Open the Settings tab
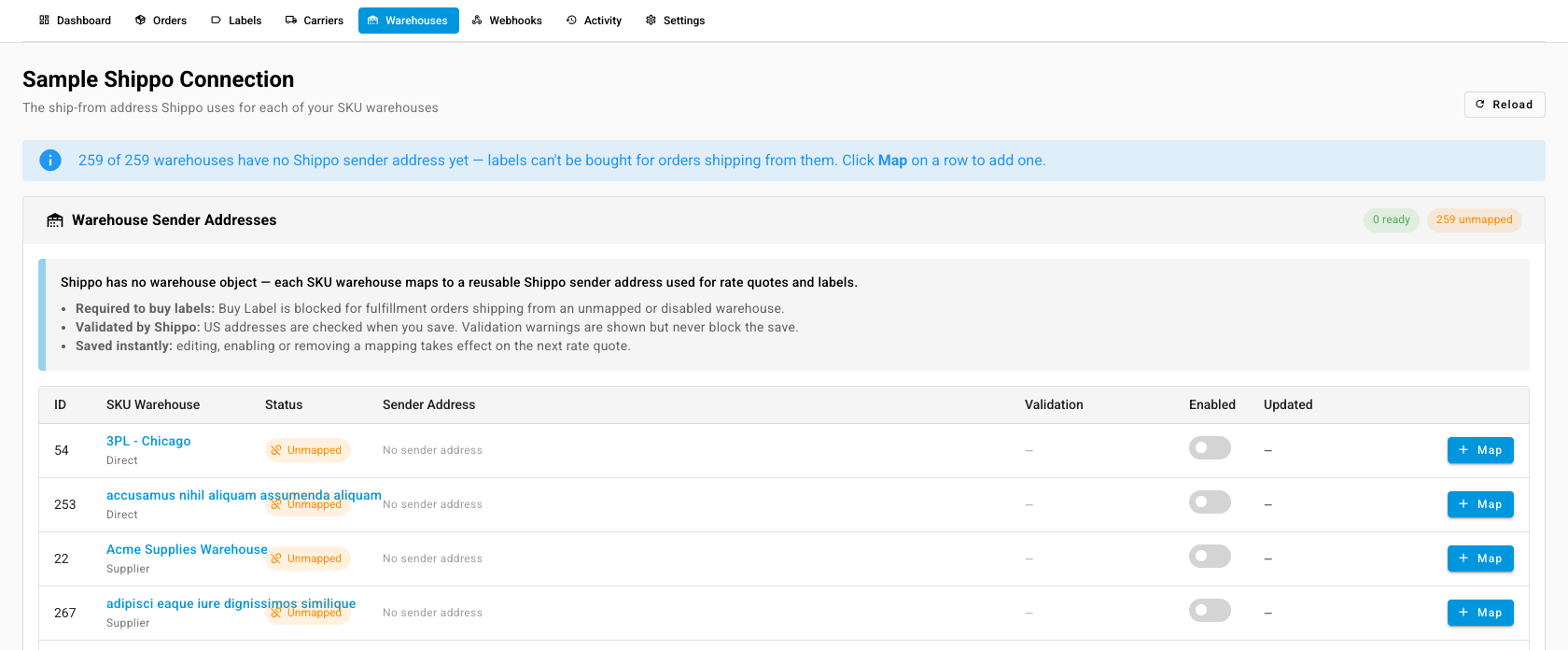1568x650 pixels. pyautogui.click(x=675, y=21)
